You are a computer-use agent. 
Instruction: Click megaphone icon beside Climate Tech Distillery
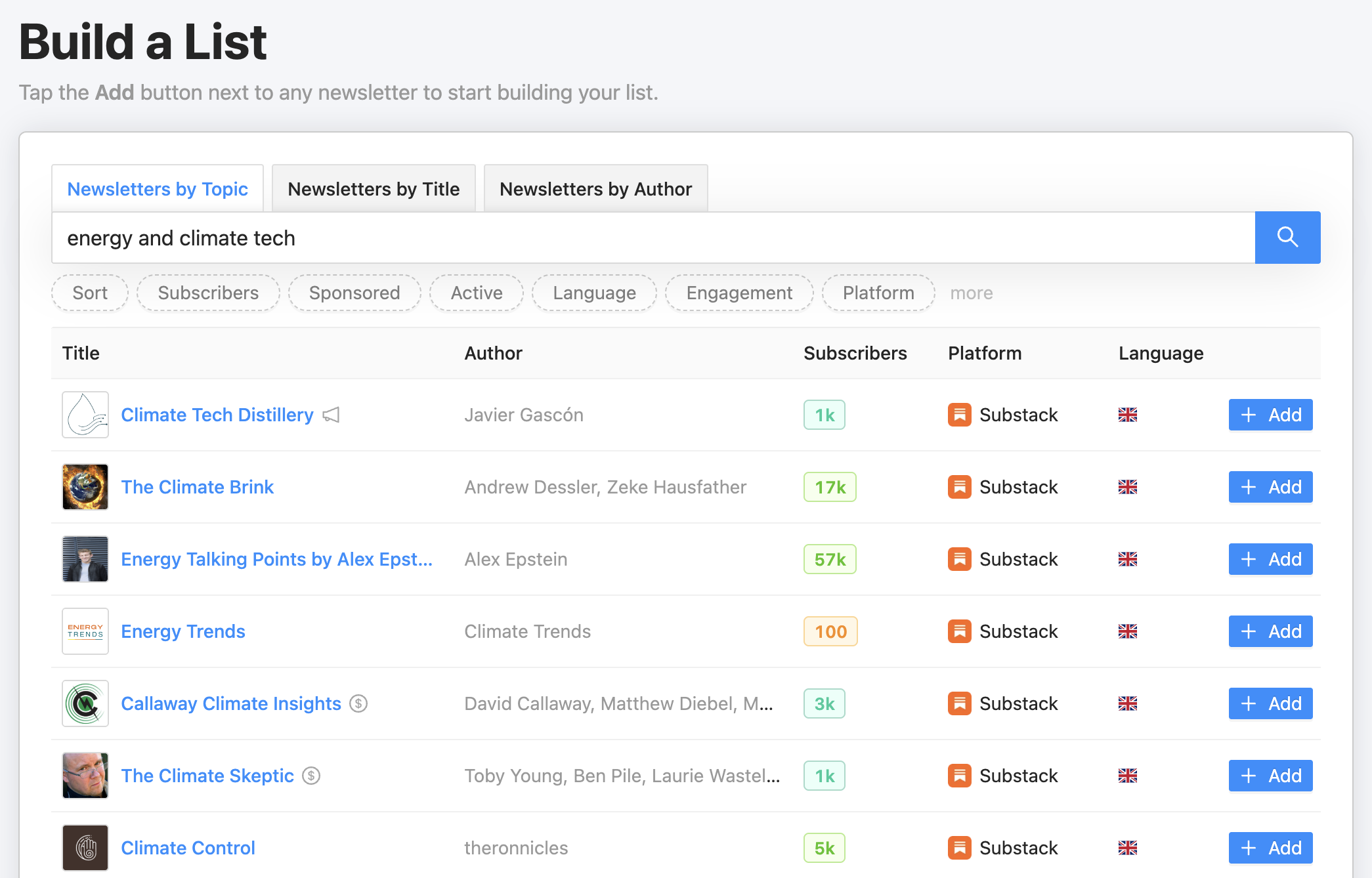(332, 415)
